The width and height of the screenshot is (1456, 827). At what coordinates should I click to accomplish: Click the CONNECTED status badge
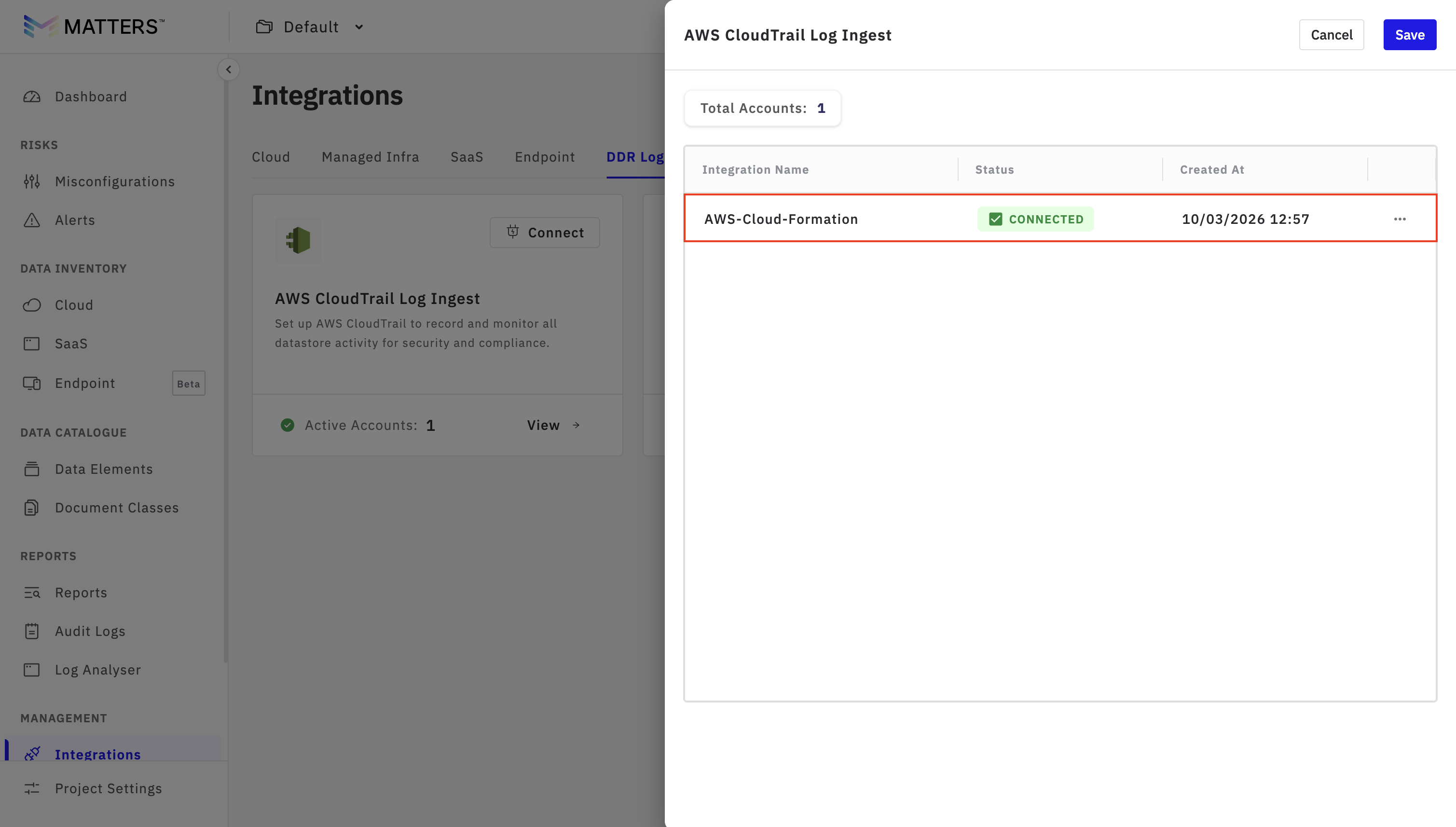1036,219
